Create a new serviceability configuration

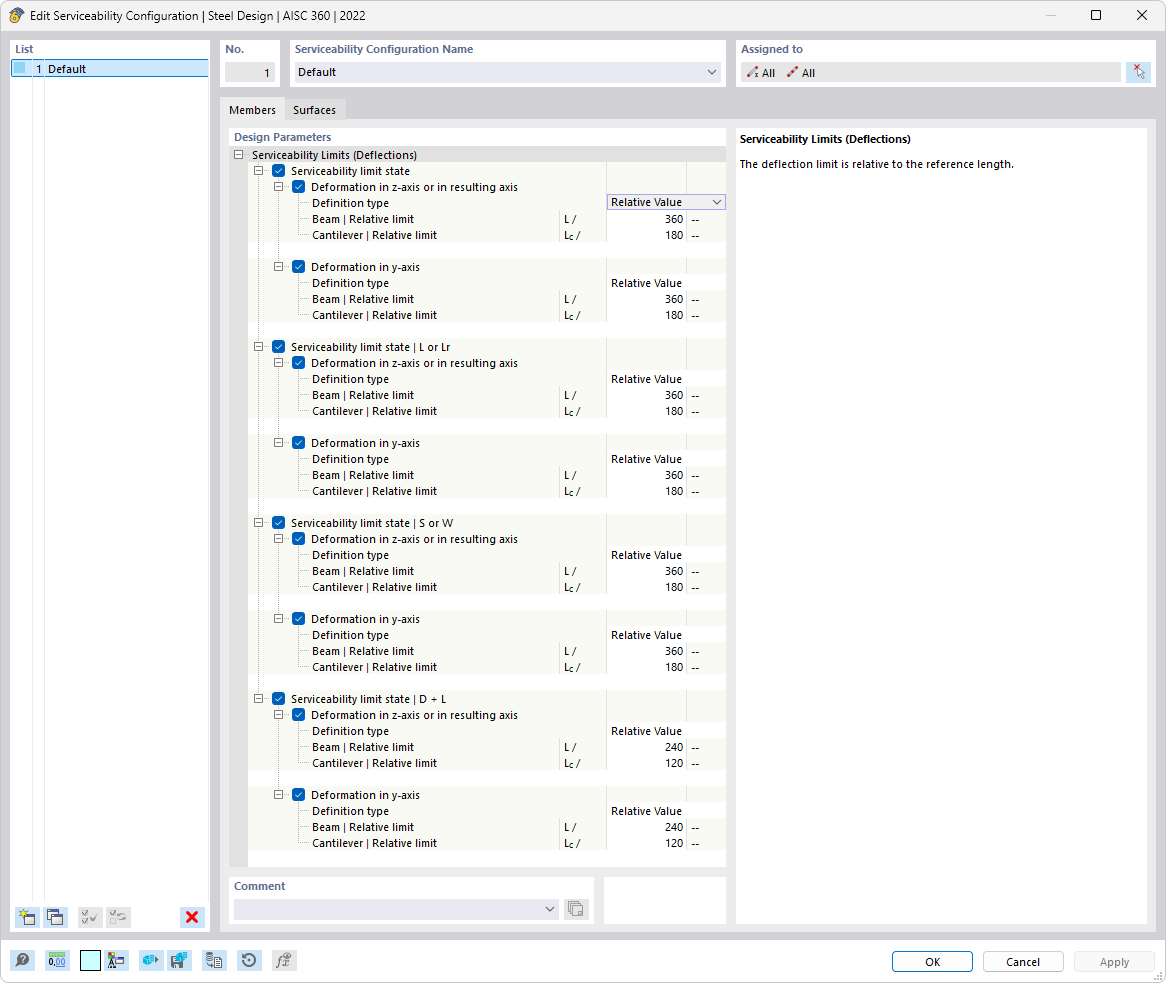tap(27, 917)
